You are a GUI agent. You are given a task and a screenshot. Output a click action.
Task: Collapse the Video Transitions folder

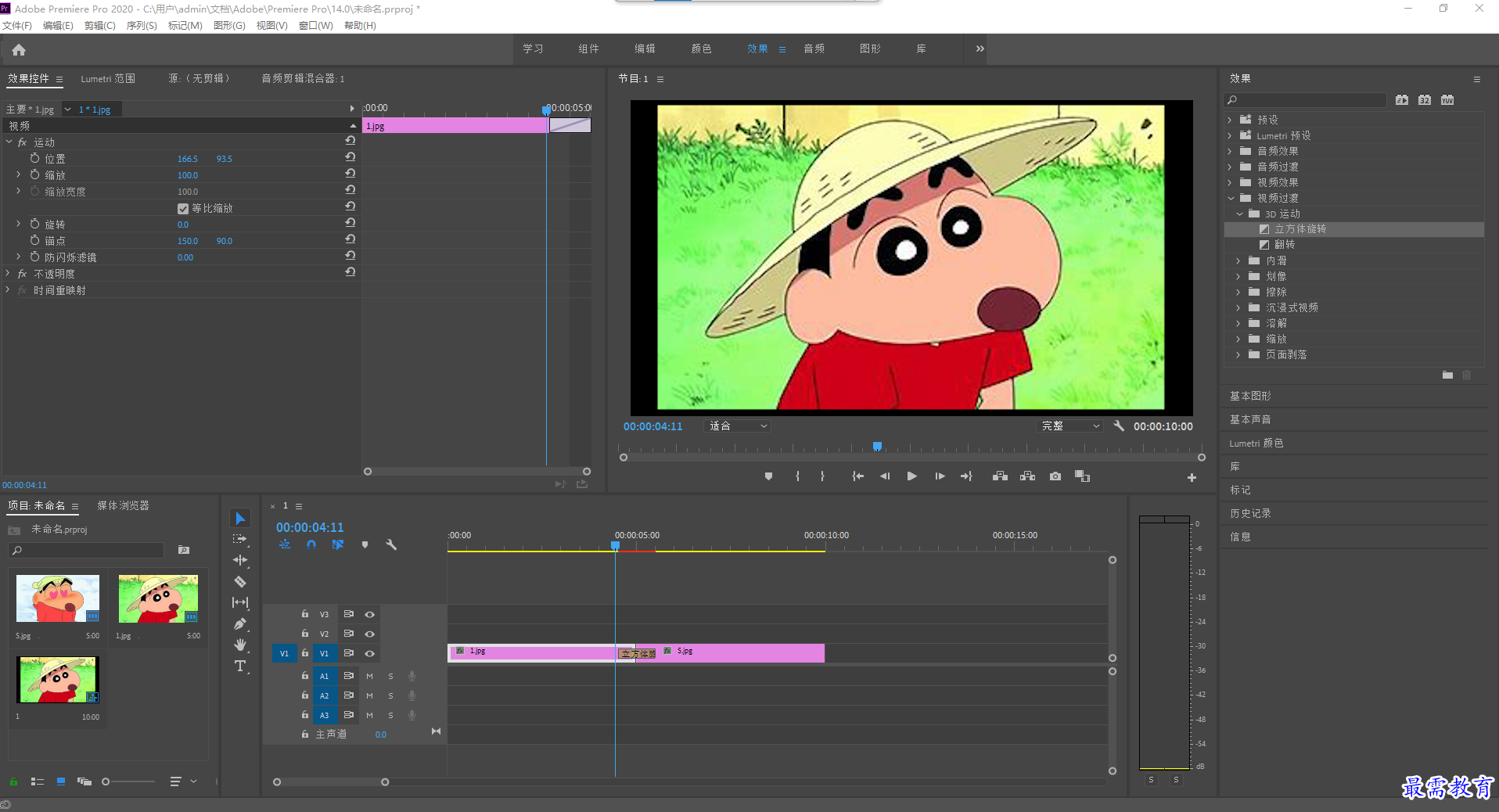point(1230,198)
